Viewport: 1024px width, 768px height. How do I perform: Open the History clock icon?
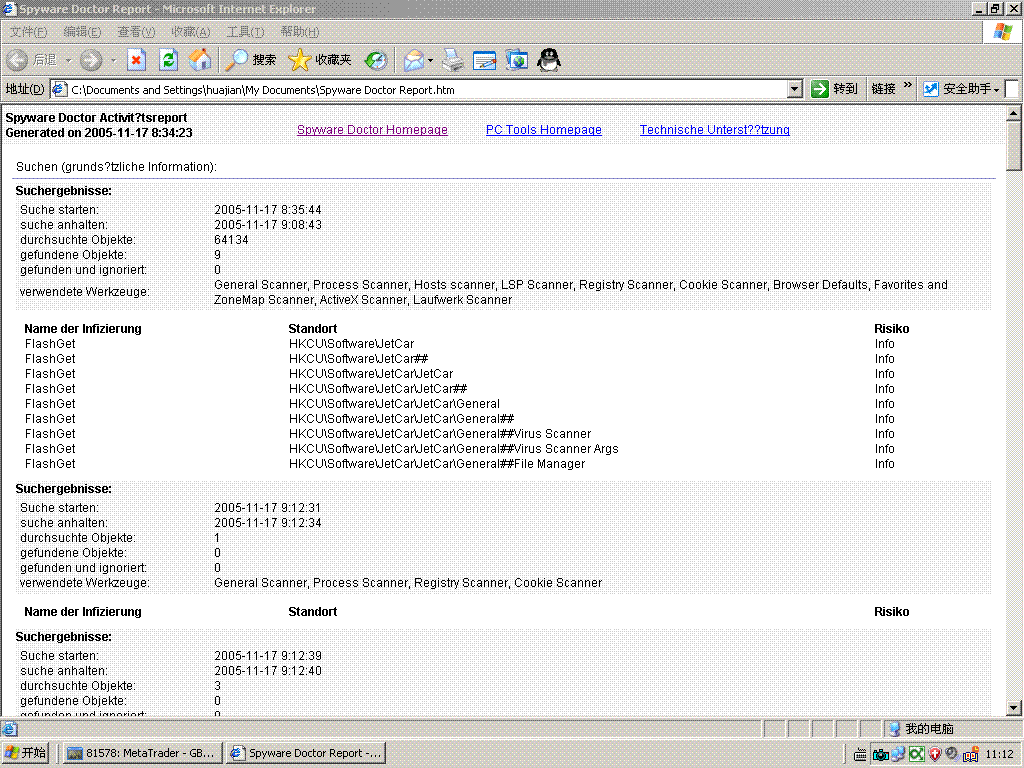376,60
